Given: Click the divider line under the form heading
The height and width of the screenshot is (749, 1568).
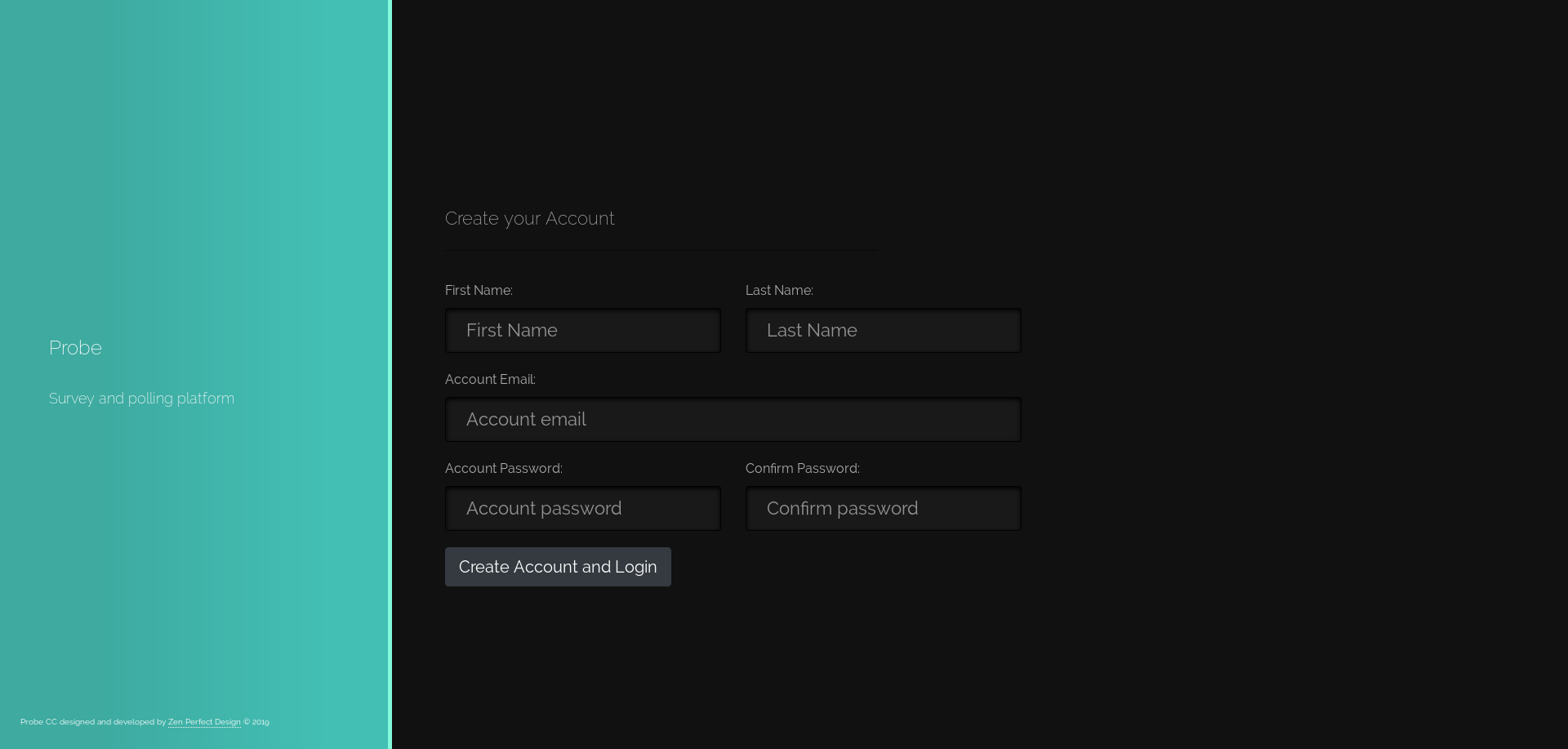Looking at the screenshot, I should 659,250.
